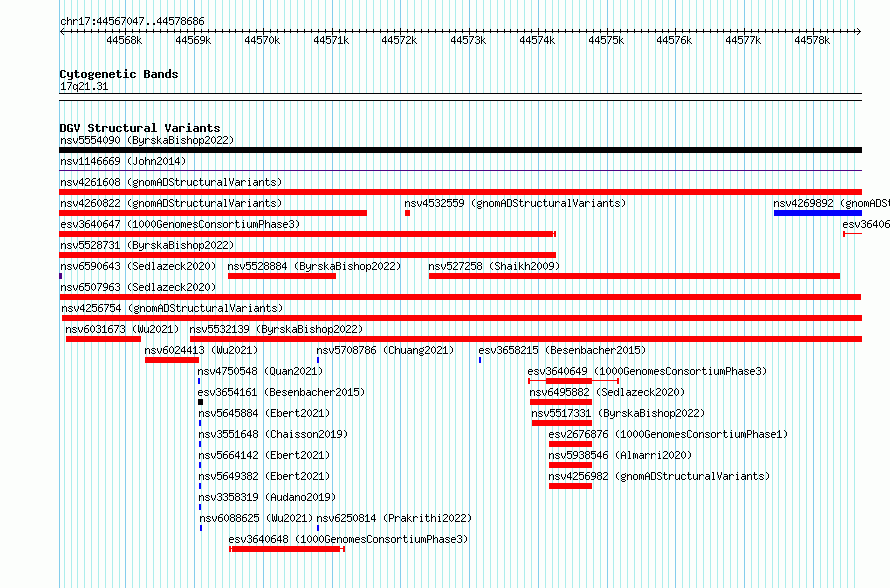Select the black nsv5554090 variant bar
This screenshot has height=588, width=890.
(x=460, y=150)
